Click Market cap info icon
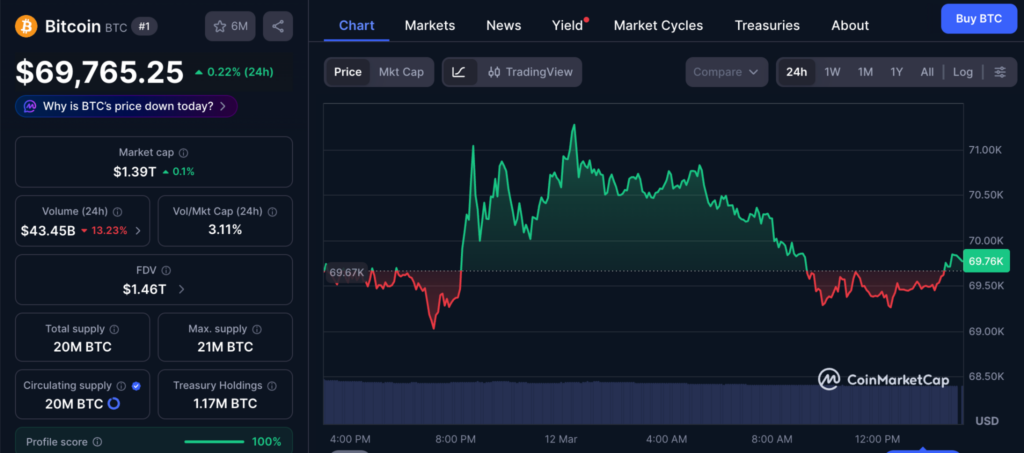Viewport: 1024px width, 453px height. click(x=183, y=153)
